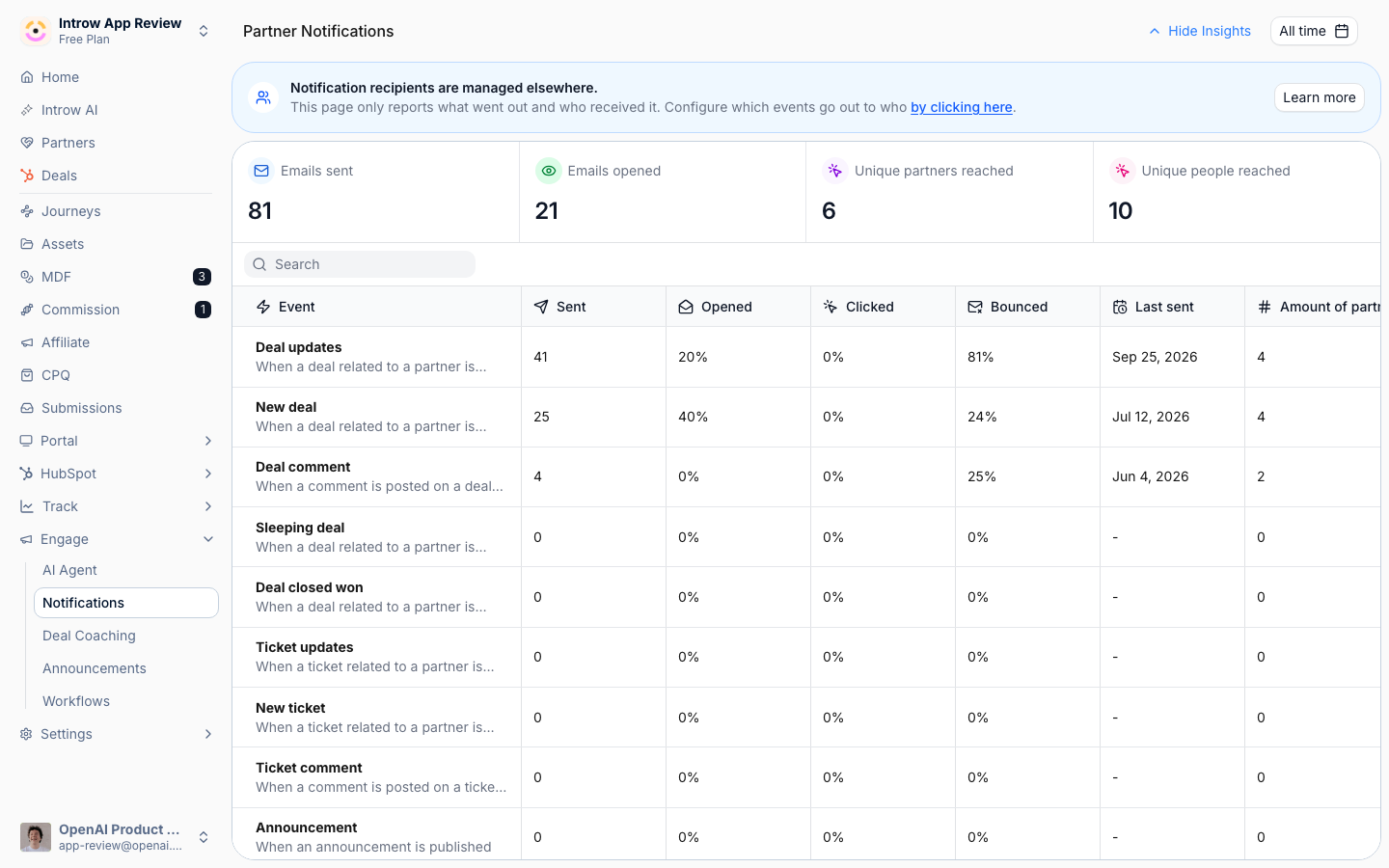Click the Journeys sidebar icon
The width and height of the screenshot is (1389, 868).
click(27, 211)
